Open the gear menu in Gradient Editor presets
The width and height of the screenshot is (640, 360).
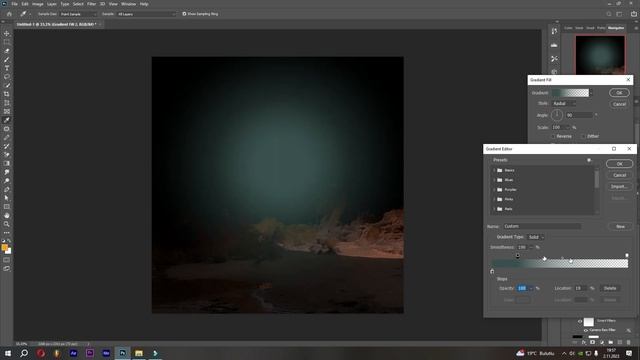[589, 160]
